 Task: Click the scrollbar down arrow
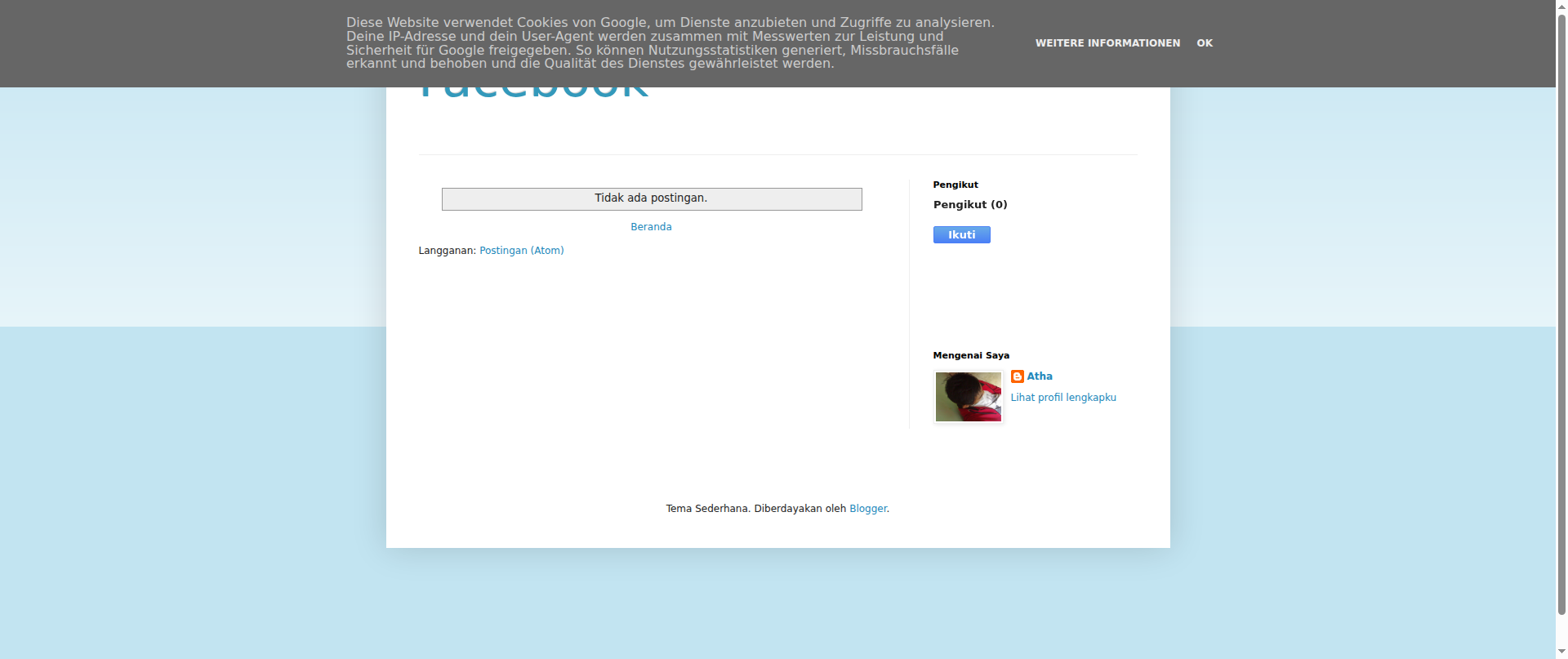point(1561,652)
